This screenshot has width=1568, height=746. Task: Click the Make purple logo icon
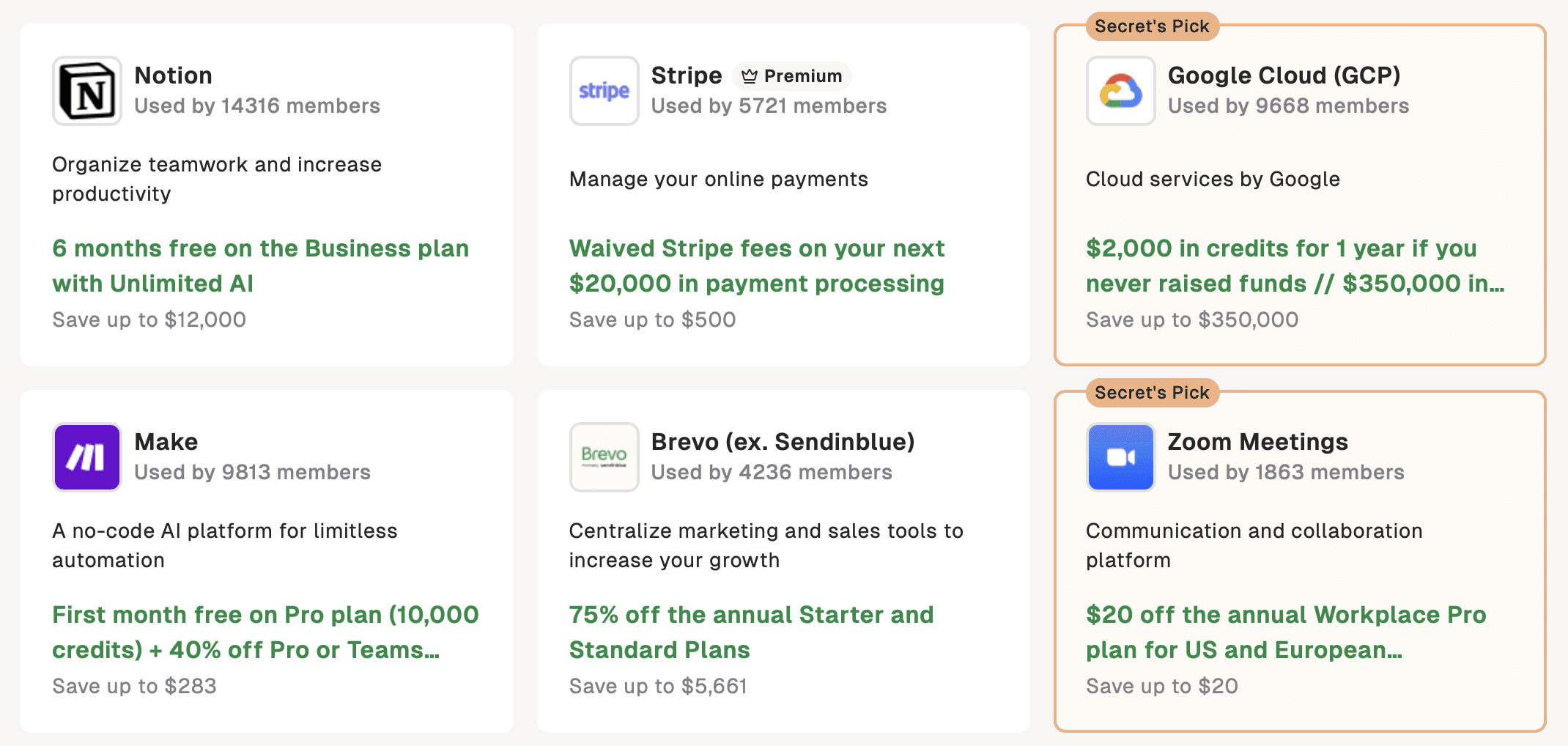pos(86,457)
